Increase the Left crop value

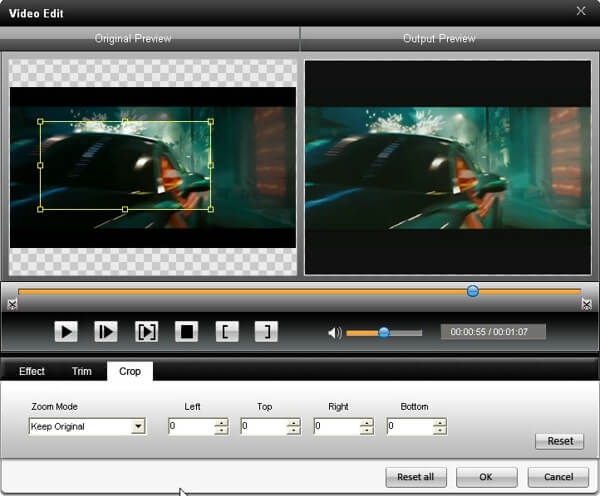[221, 423]
